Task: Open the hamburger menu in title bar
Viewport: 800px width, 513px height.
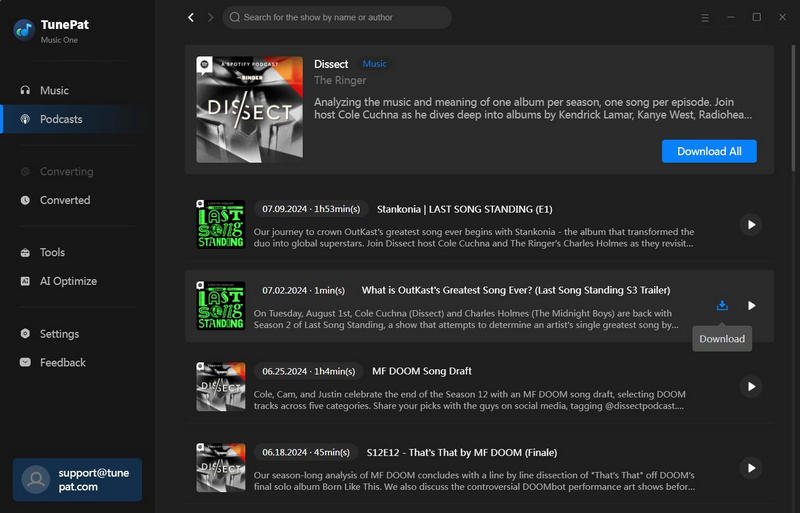Action: tap(705, 17)
